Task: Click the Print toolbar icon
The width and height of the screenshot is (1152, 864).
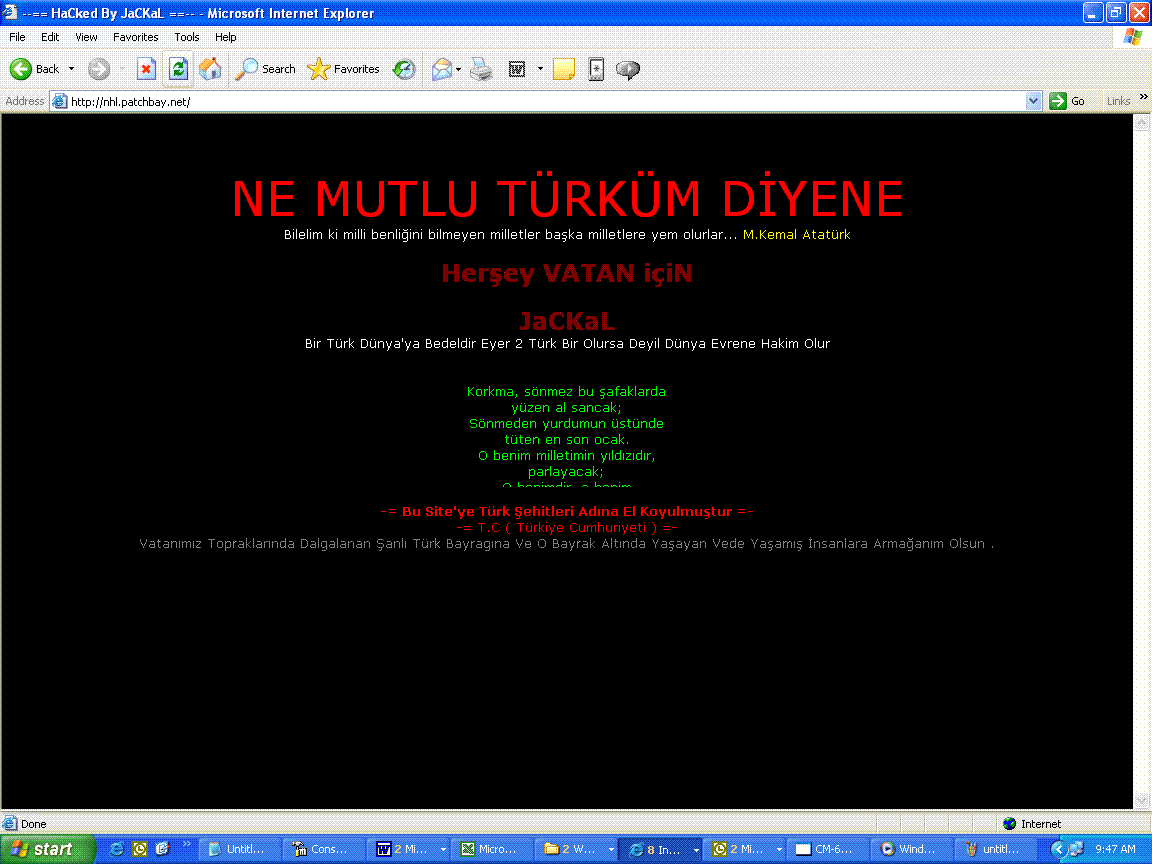Action: tap(481, 69)
